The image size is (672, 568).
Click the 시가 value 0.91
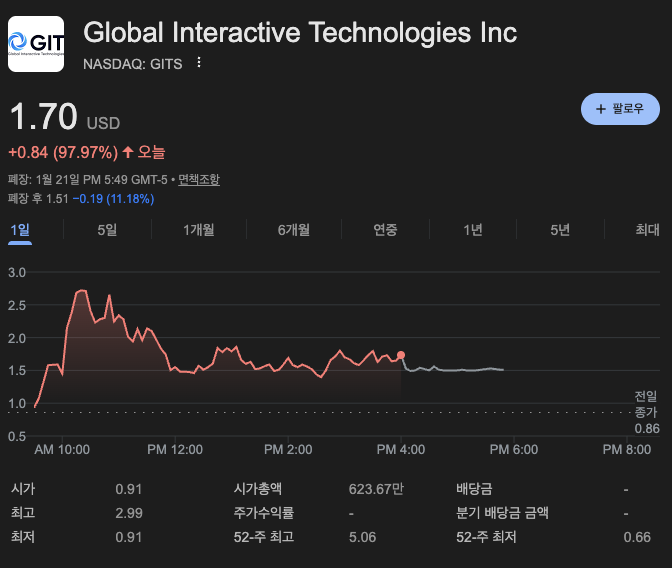(129, 489)
